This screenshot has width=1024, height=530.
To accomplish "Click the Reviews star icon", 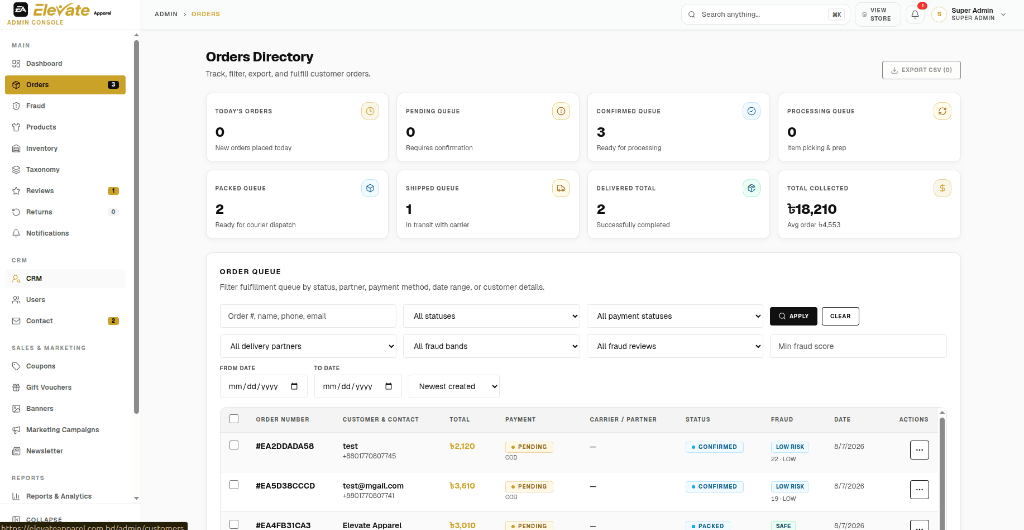I will (16, 191).
